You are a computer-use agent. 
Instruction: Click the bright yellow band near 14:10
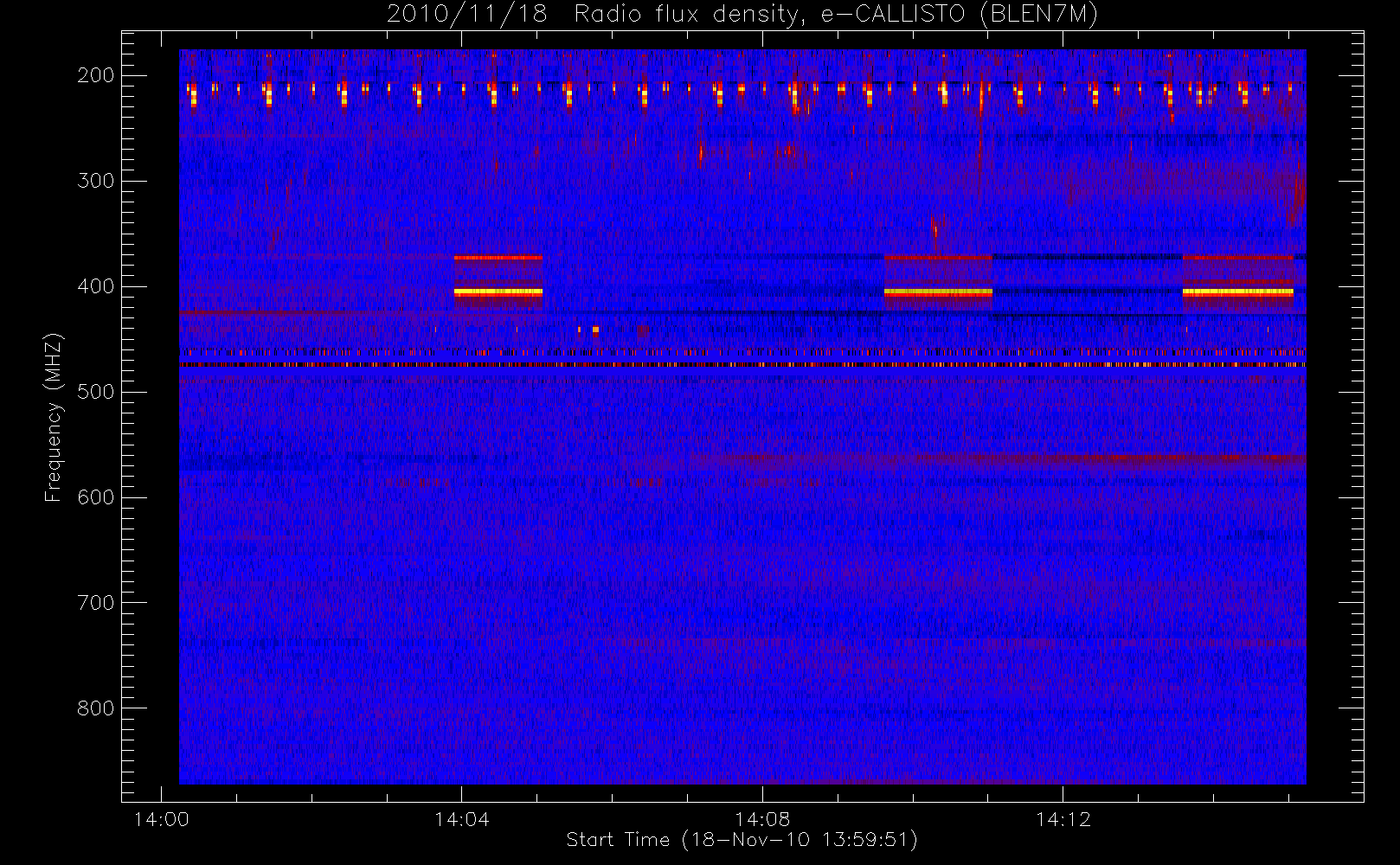[938, 292]
